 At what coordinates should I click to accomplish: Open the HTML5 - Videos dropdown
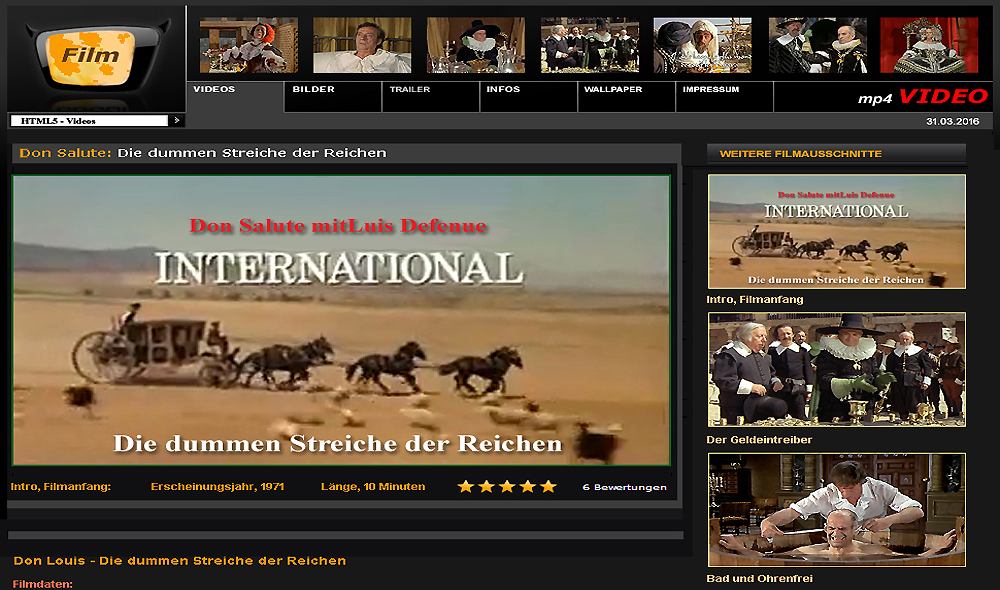tap(88, 121)
